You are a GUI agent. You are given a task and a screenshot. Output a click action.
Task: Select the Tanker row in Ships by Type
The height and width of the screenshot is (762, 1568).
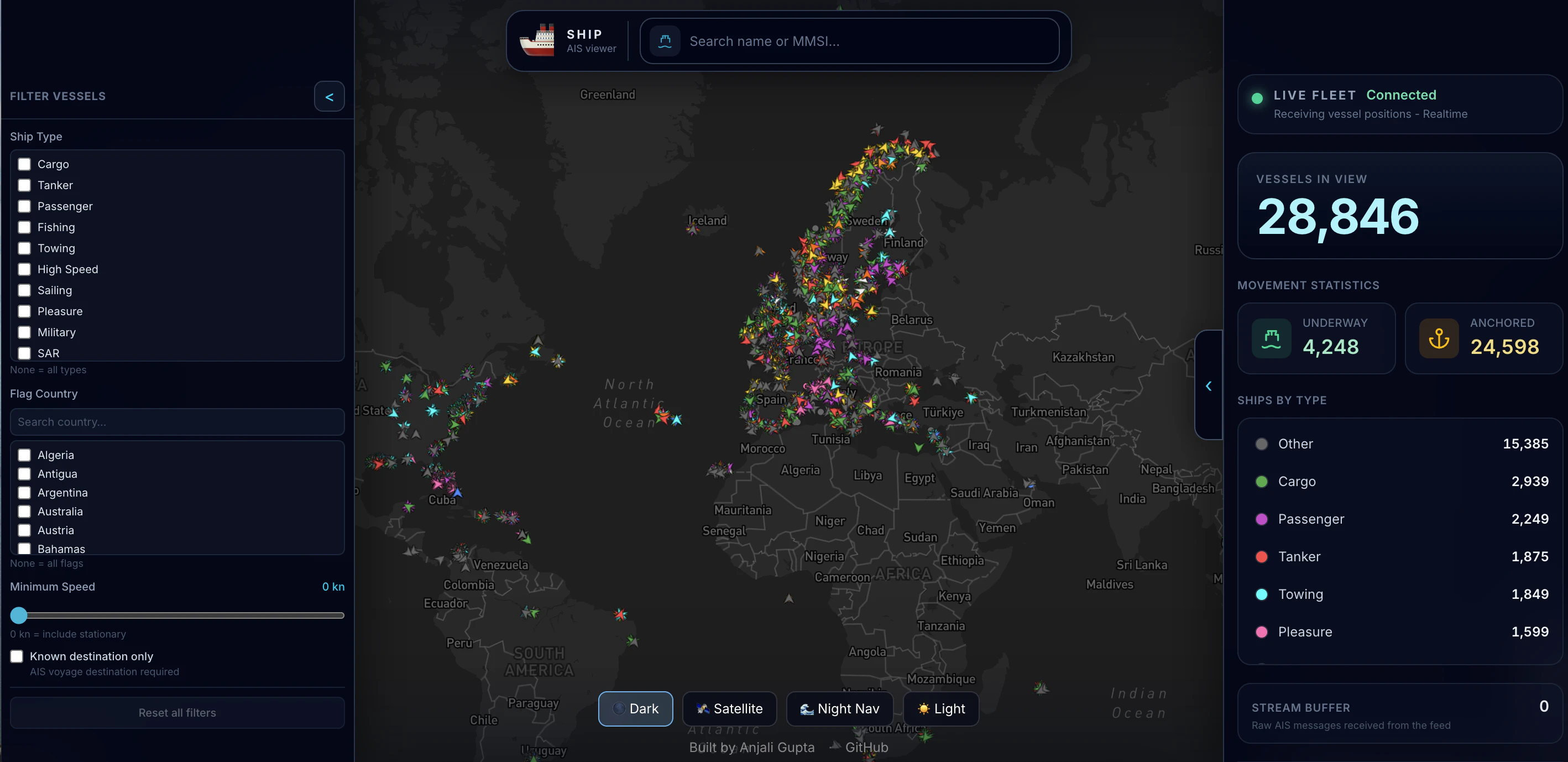click(1399, 556)
